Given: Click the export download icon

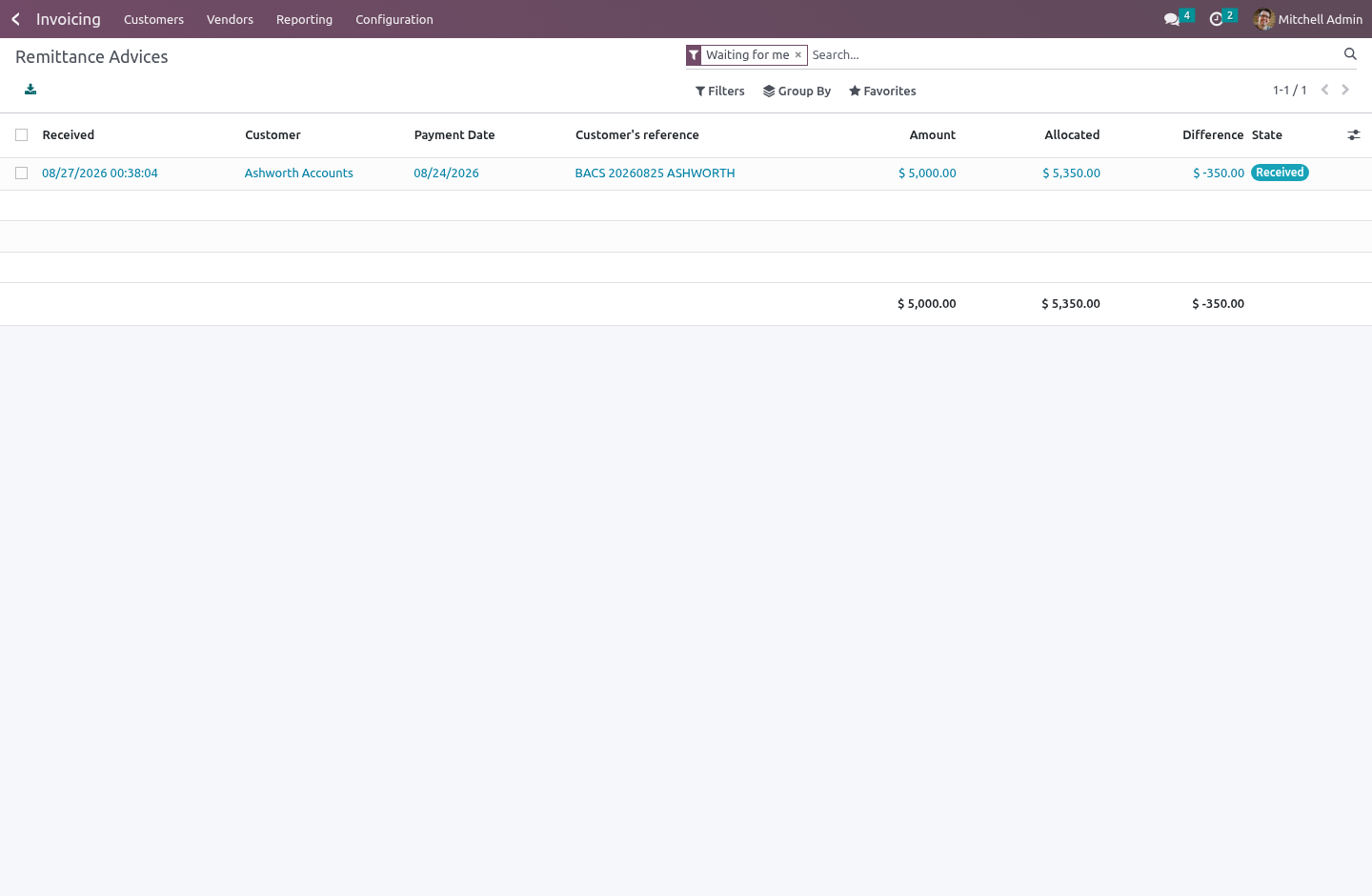Looking at the screenshot, I should [x=30, y=90].
